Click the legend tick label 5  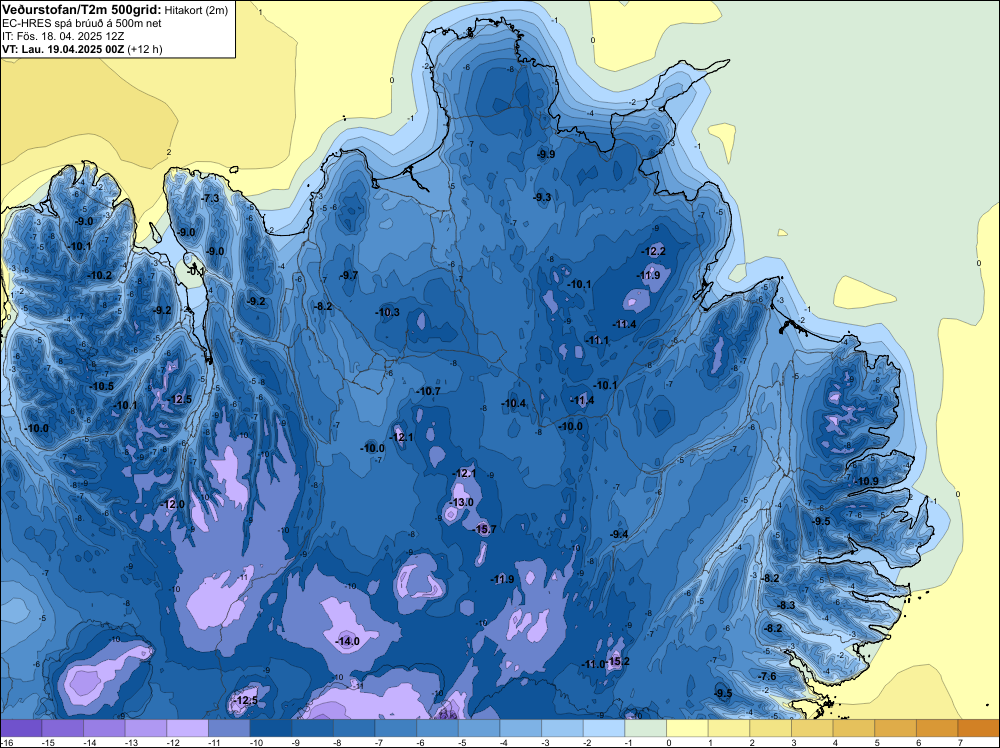pyautogui.click(x=877, y=743)
